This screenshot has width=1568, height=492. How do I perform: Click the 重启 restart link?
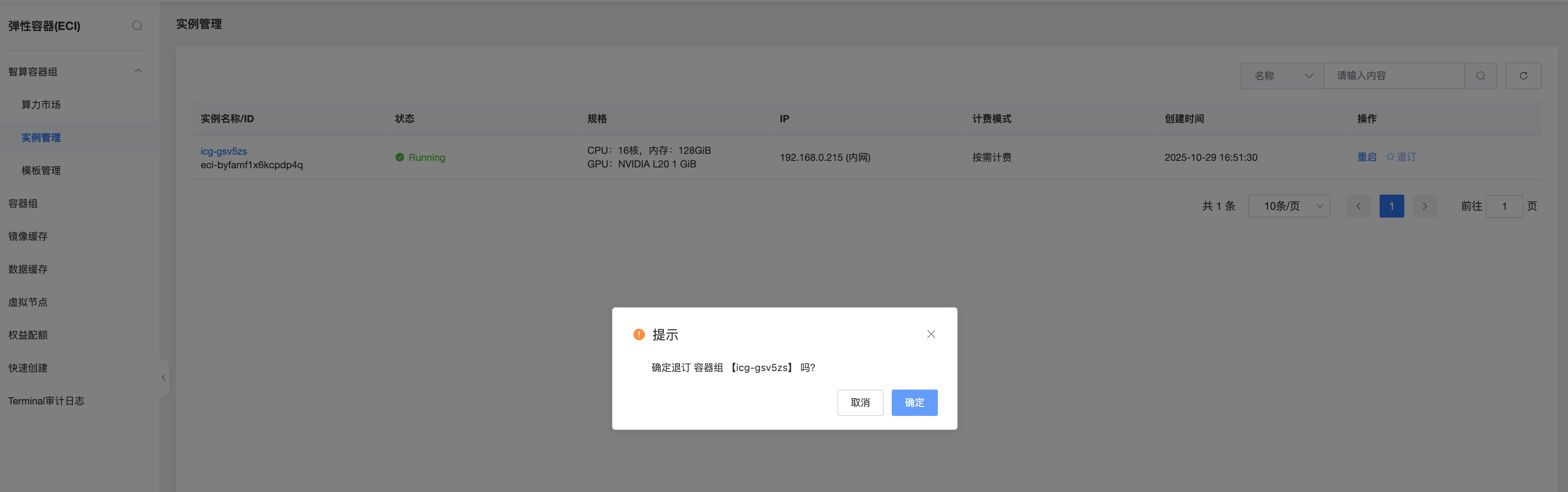[x=1366, y=157]
